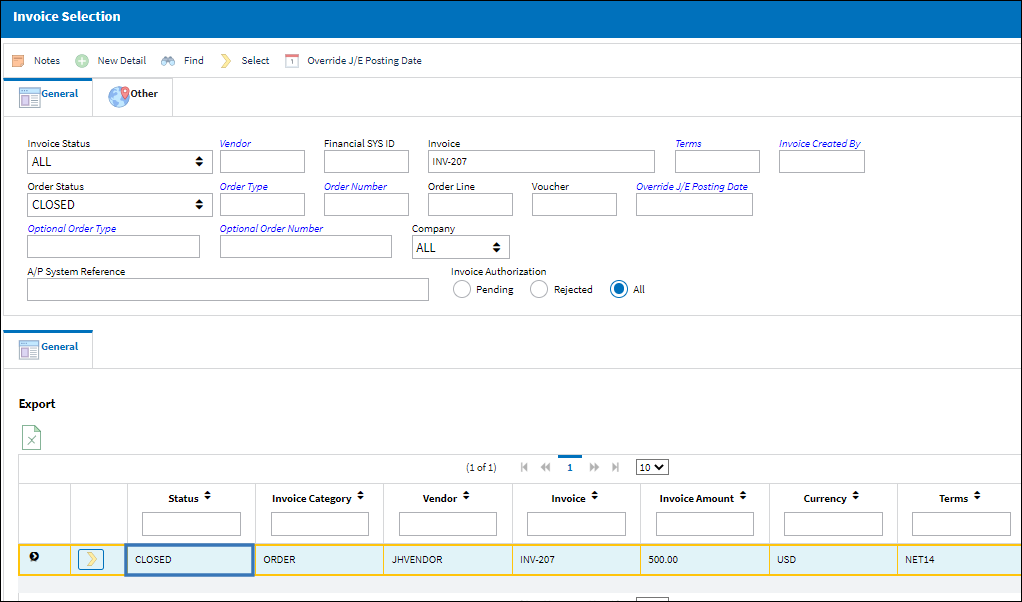Sort by Invoice Amount column
The image size is (1022, 602).
click(743, 496)
